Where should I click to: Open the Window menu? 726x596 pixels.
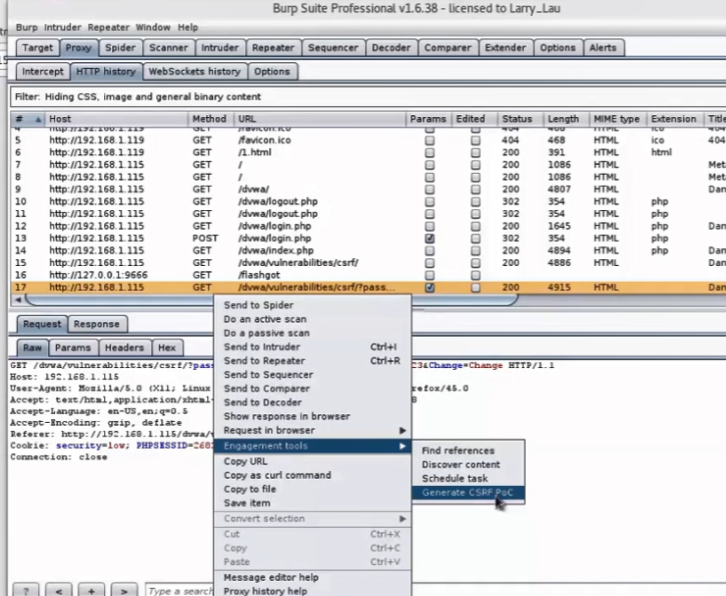tap(153, 27)
